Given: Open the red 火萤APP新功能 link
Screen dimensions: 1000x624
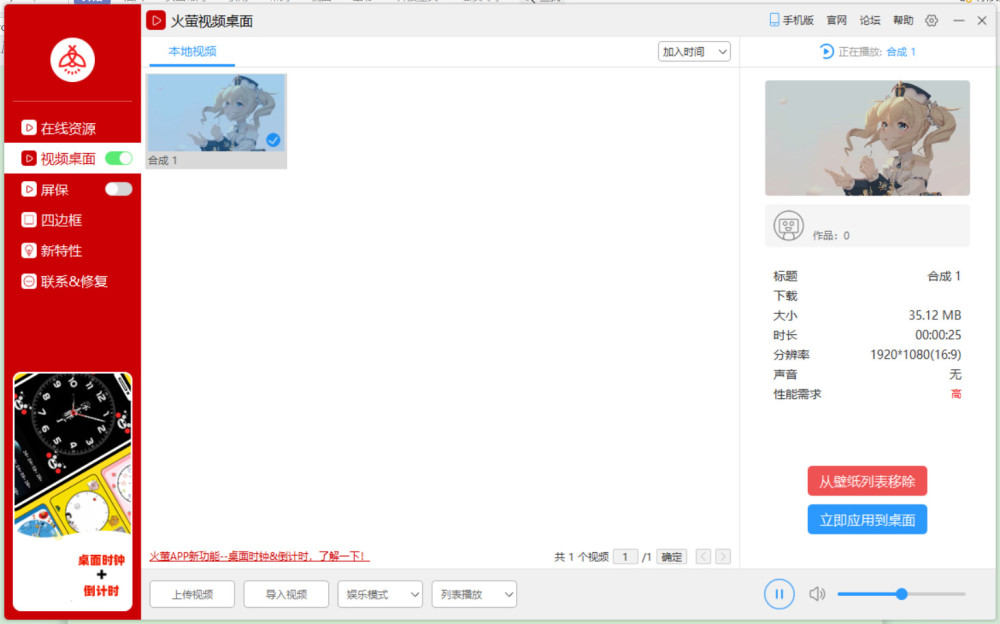Looking at the screenshot, I should [259, 556].
